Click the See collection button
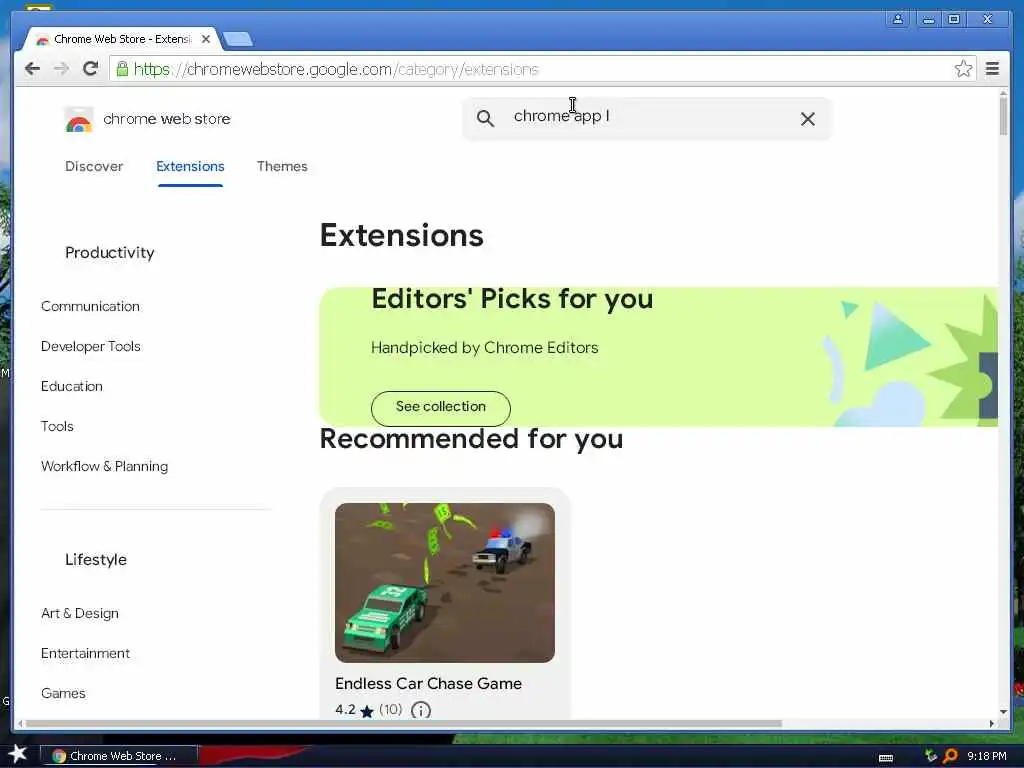This screenshot has width=1024, height=768. (441, 407)
